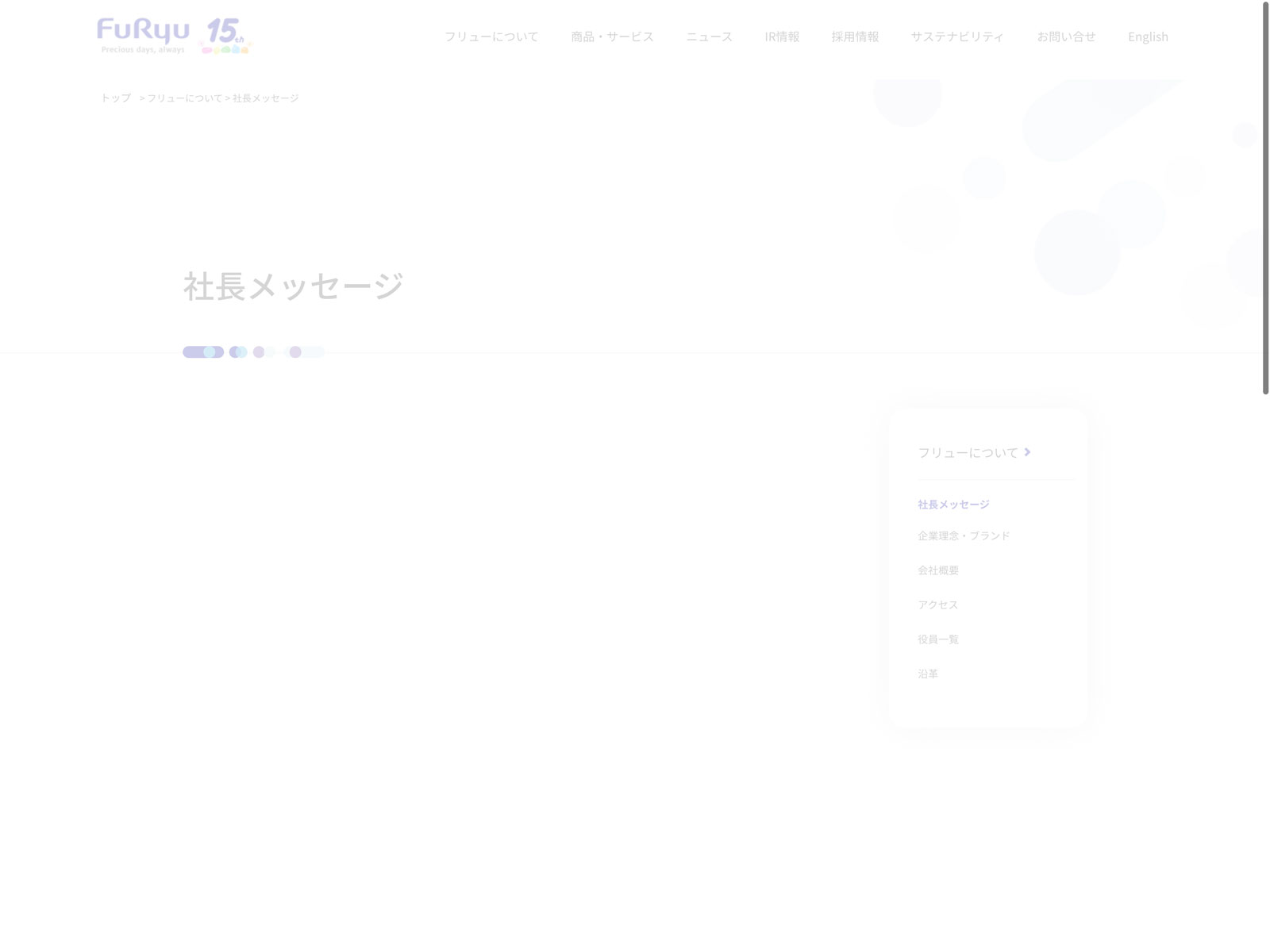Screen dimensions: 1270x952
Task: Go to 会社概要 from the sidebar
Action: (x=938, y=570)
